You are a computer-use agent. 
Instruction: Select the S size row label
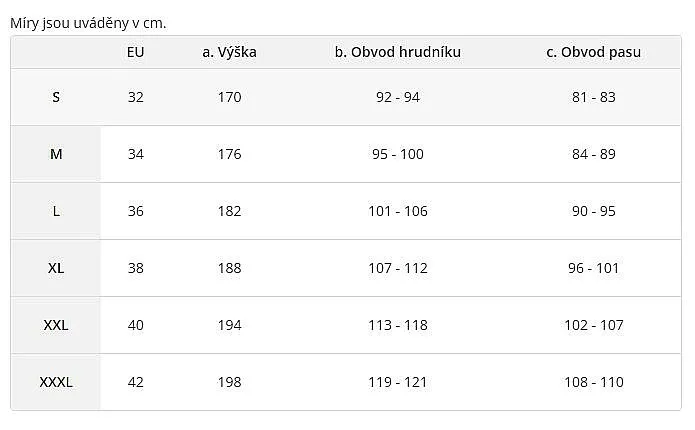[x=56, y=97]
